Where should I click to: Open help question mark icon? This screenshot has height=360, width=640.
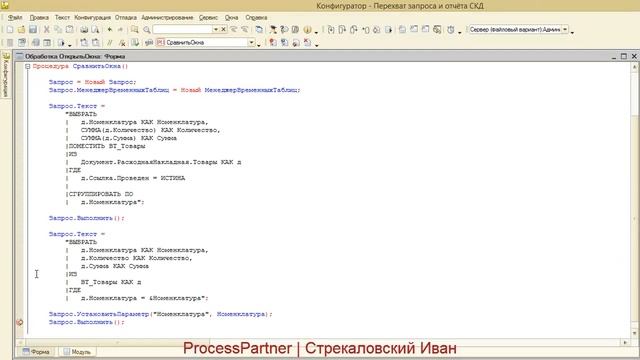coord(284,29)
